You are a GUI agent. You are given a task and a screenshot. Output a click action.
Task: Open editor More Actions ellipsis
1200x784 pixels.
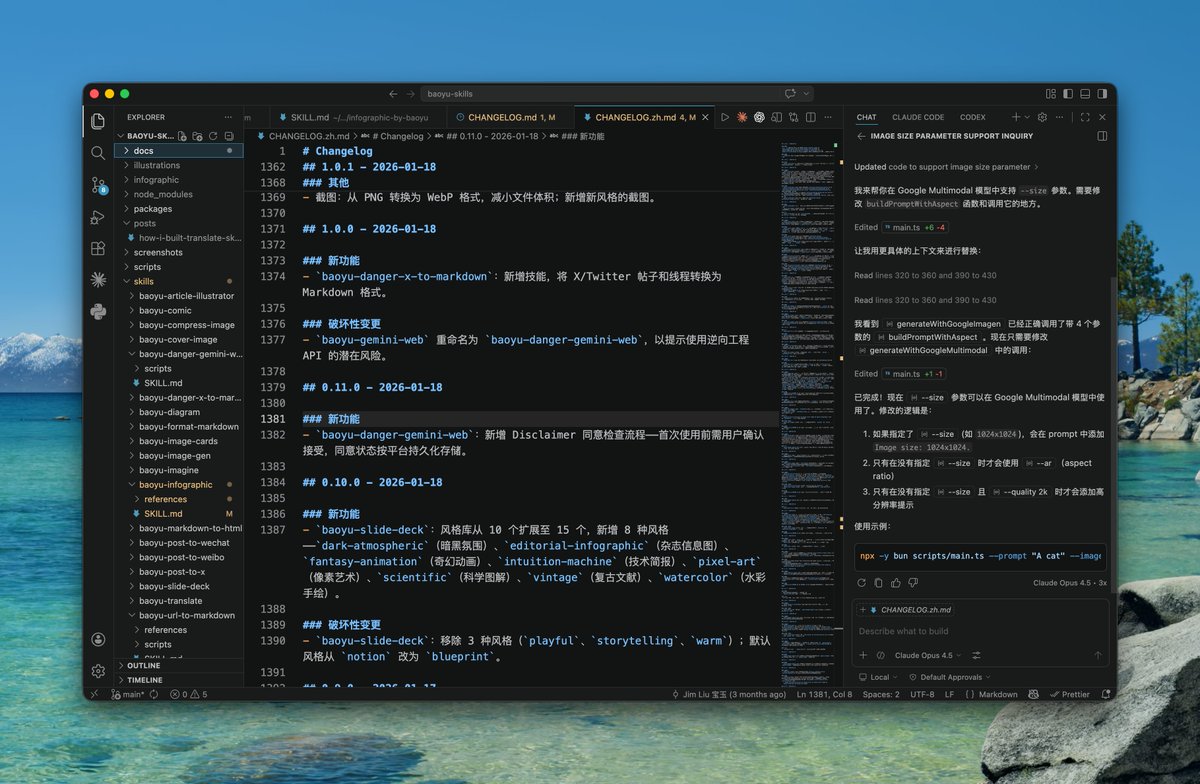[828, 117]
